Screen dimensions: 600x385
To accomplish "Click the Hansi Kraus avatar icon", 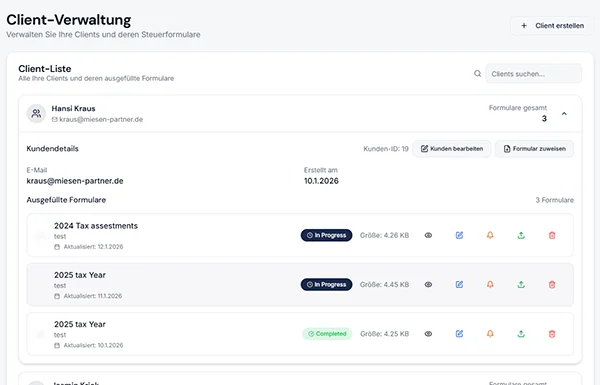I will [x=36, y=114].
